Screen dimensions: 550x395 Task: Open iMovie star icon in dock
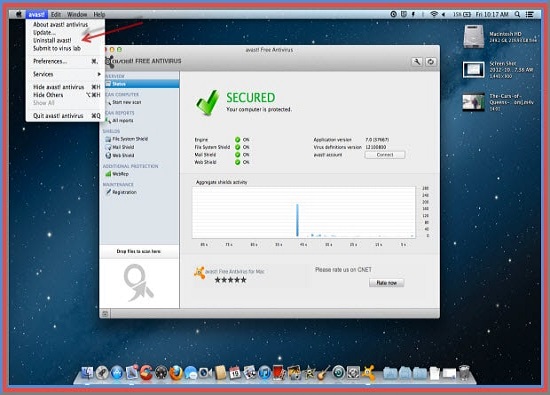tap(309, 373)
